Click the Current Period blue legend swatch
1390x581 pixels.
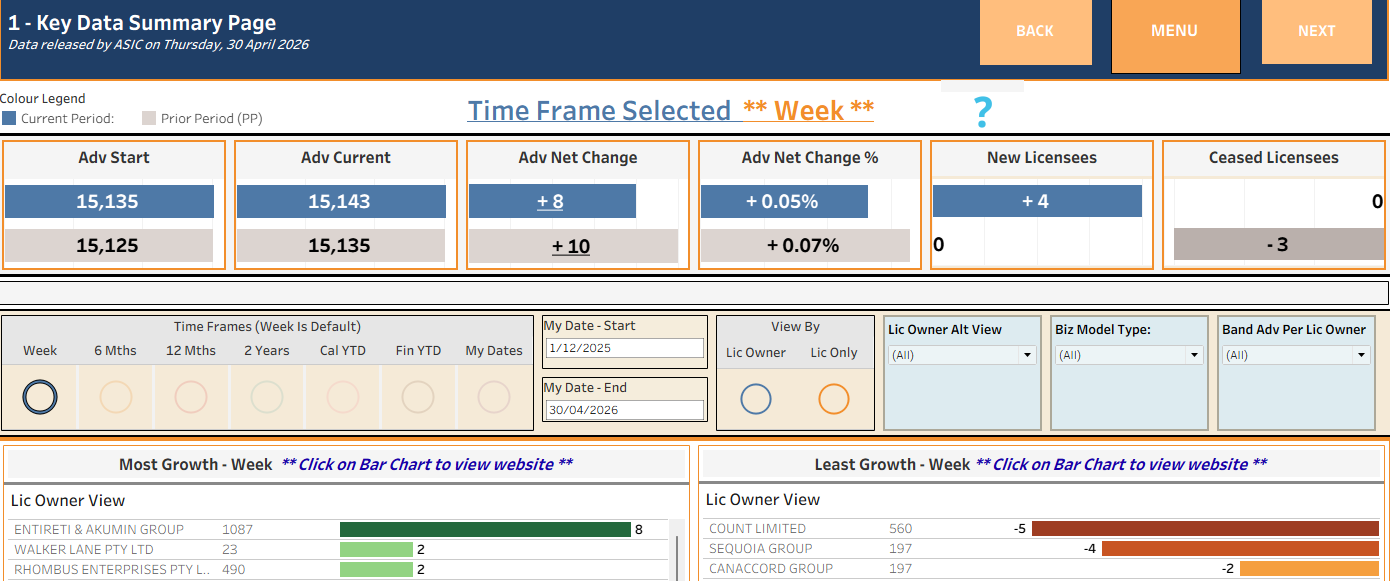[x=9, y=118]
